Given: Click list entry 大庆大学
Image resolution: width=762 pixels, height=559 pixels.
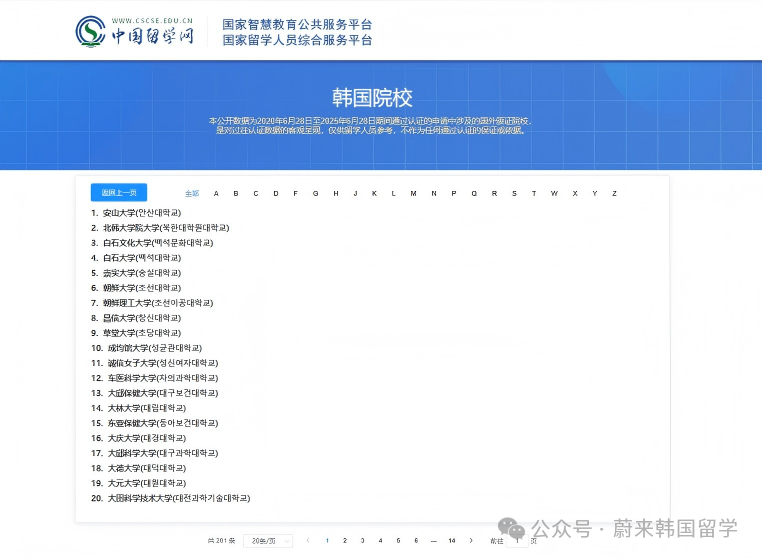Looking at the screenshot, I should 139,438.
